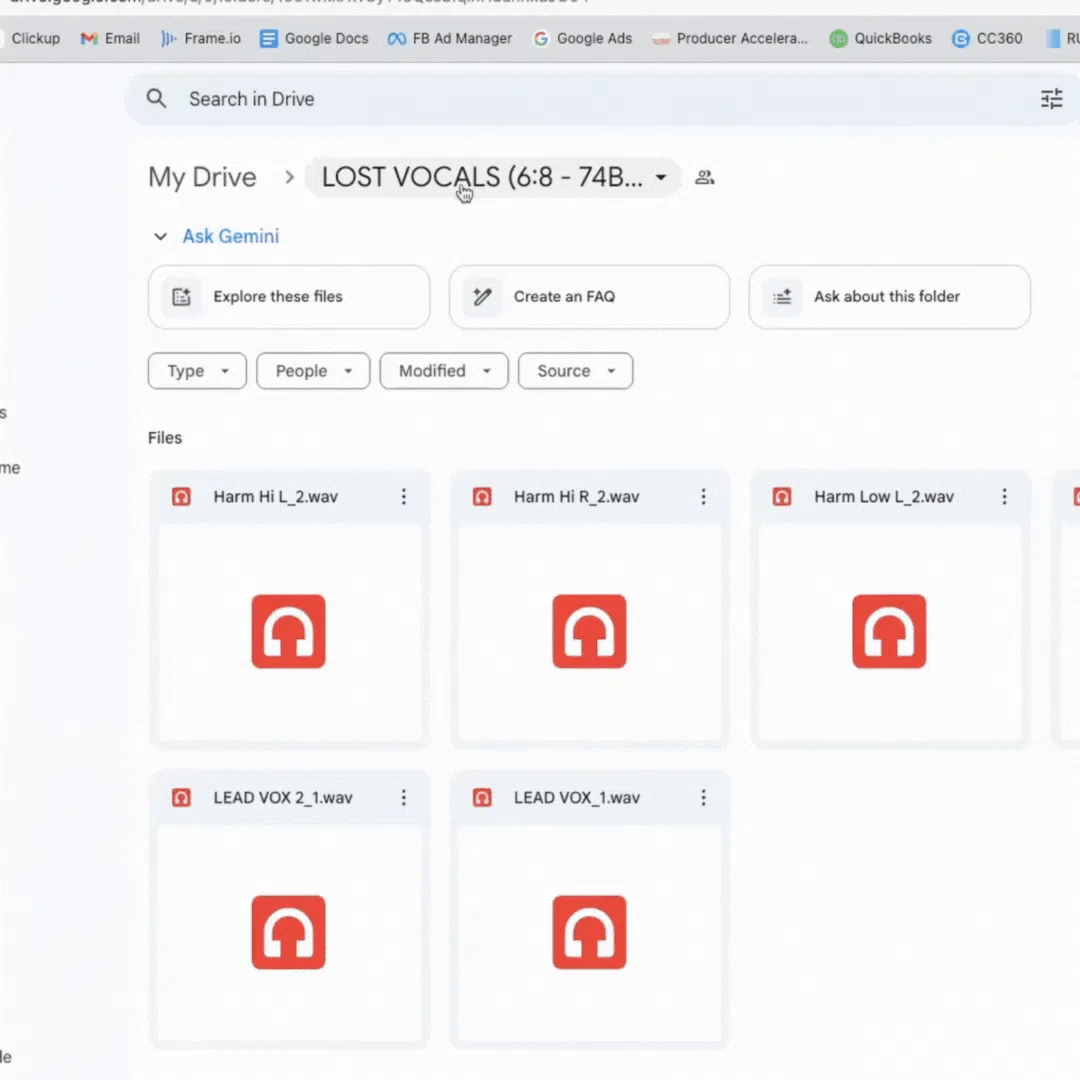Open the People filter dropdown
Viewport: 1080px width, 1080px height.
click(313, 371)
